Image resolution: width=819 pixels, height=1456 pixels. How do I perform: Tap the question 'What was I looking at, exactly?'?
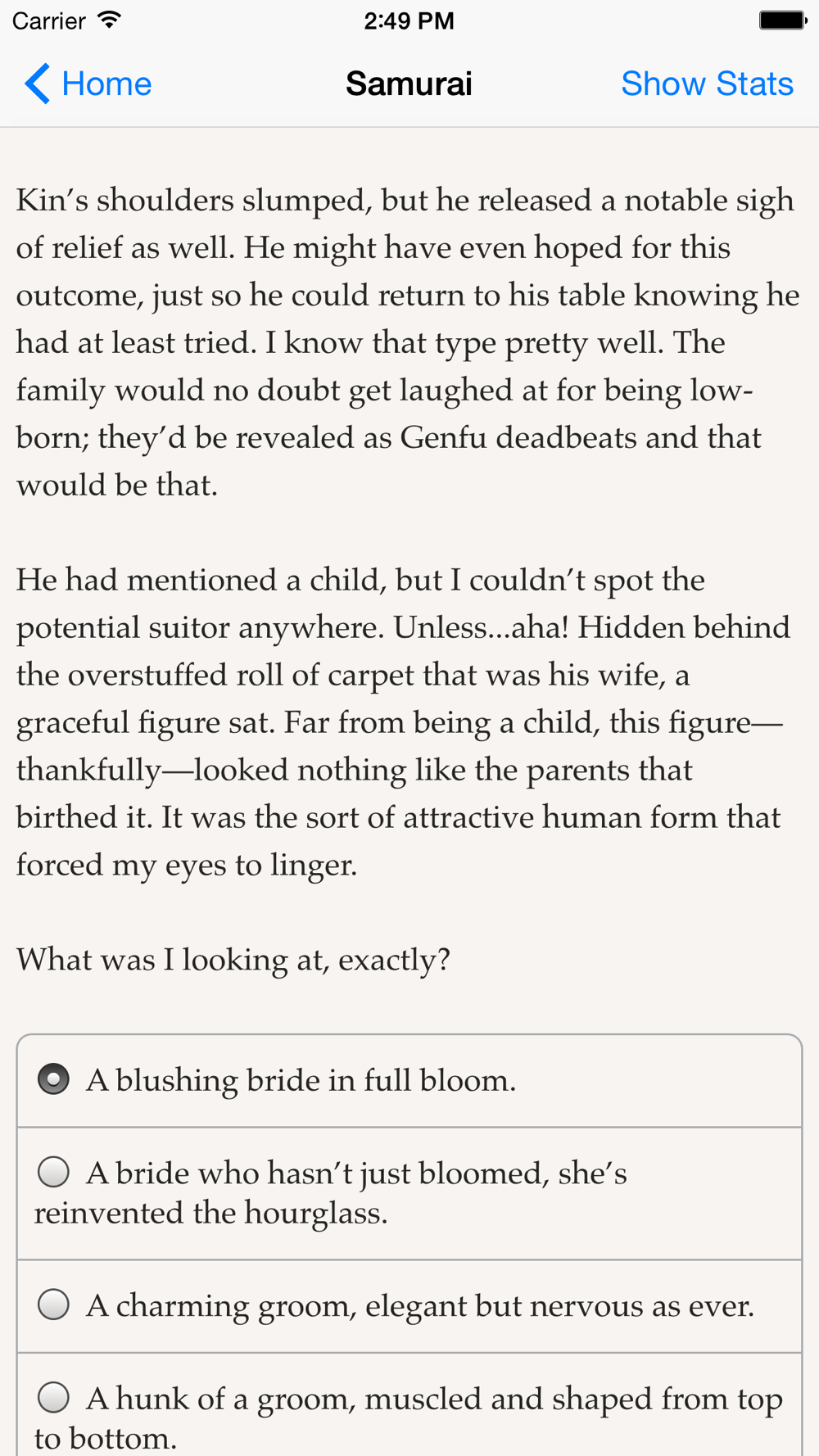[233, 960]
